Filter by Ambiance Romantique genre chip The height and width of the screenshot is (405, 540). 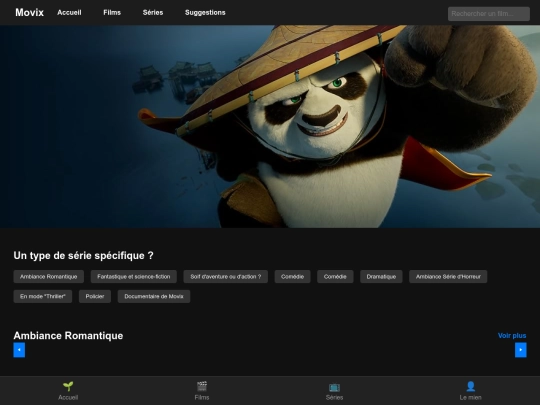49,277
